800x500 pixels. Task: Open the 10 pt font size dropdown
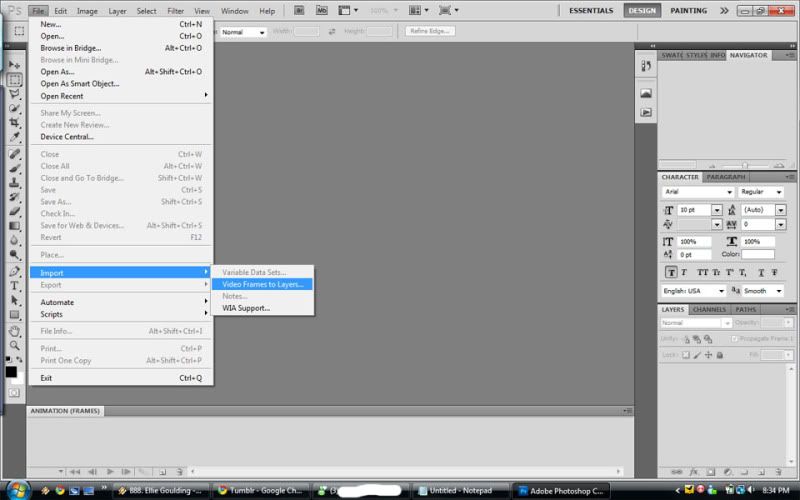(x=717, y=210)
